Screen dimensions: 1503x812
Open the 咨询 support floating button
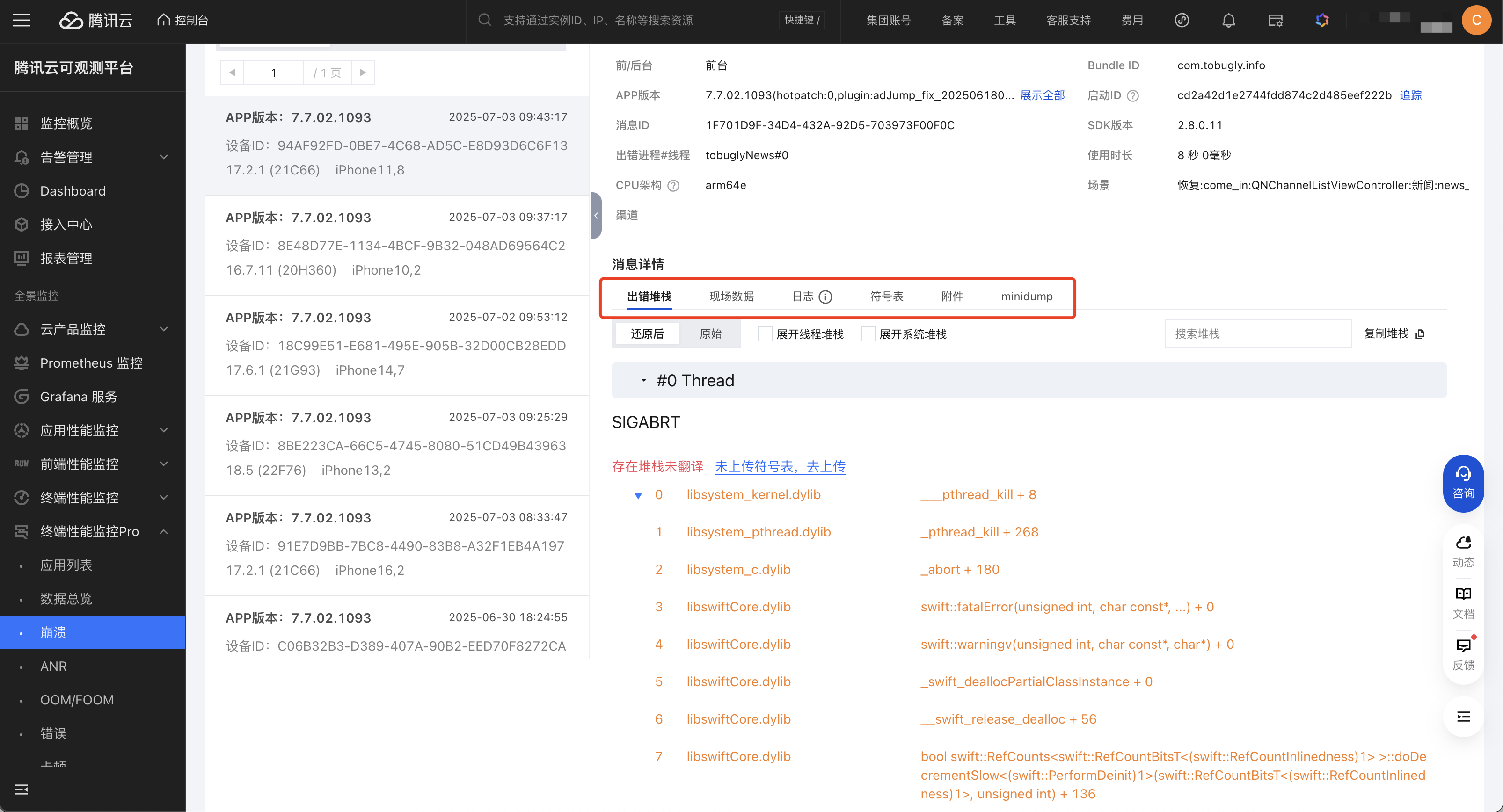pos(1463,483)
